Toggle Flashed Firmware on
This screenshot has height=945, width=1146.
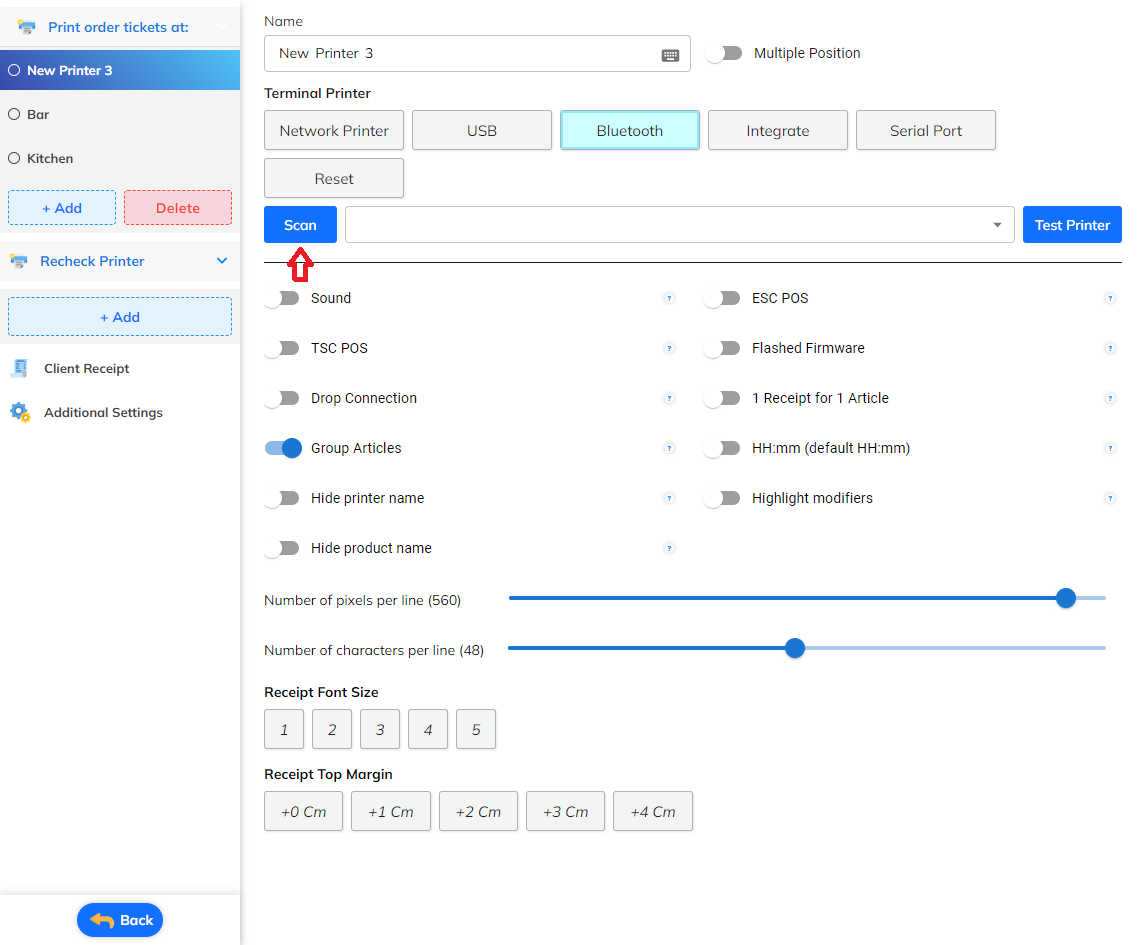(722, 348)
